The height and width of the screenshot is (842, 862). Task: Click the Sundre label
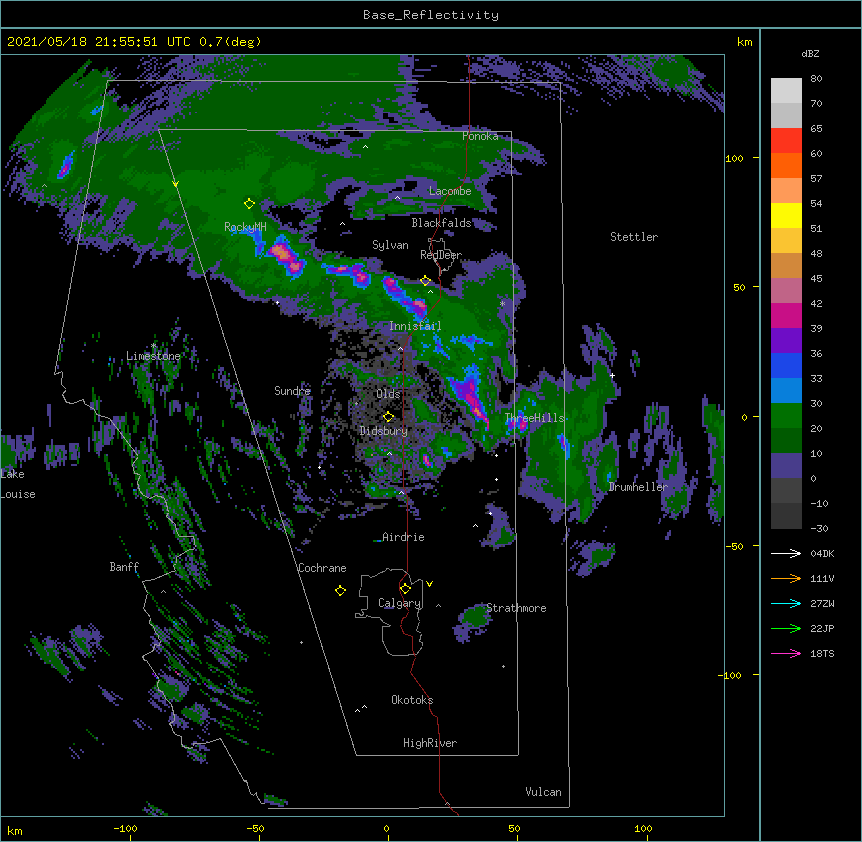292,391
